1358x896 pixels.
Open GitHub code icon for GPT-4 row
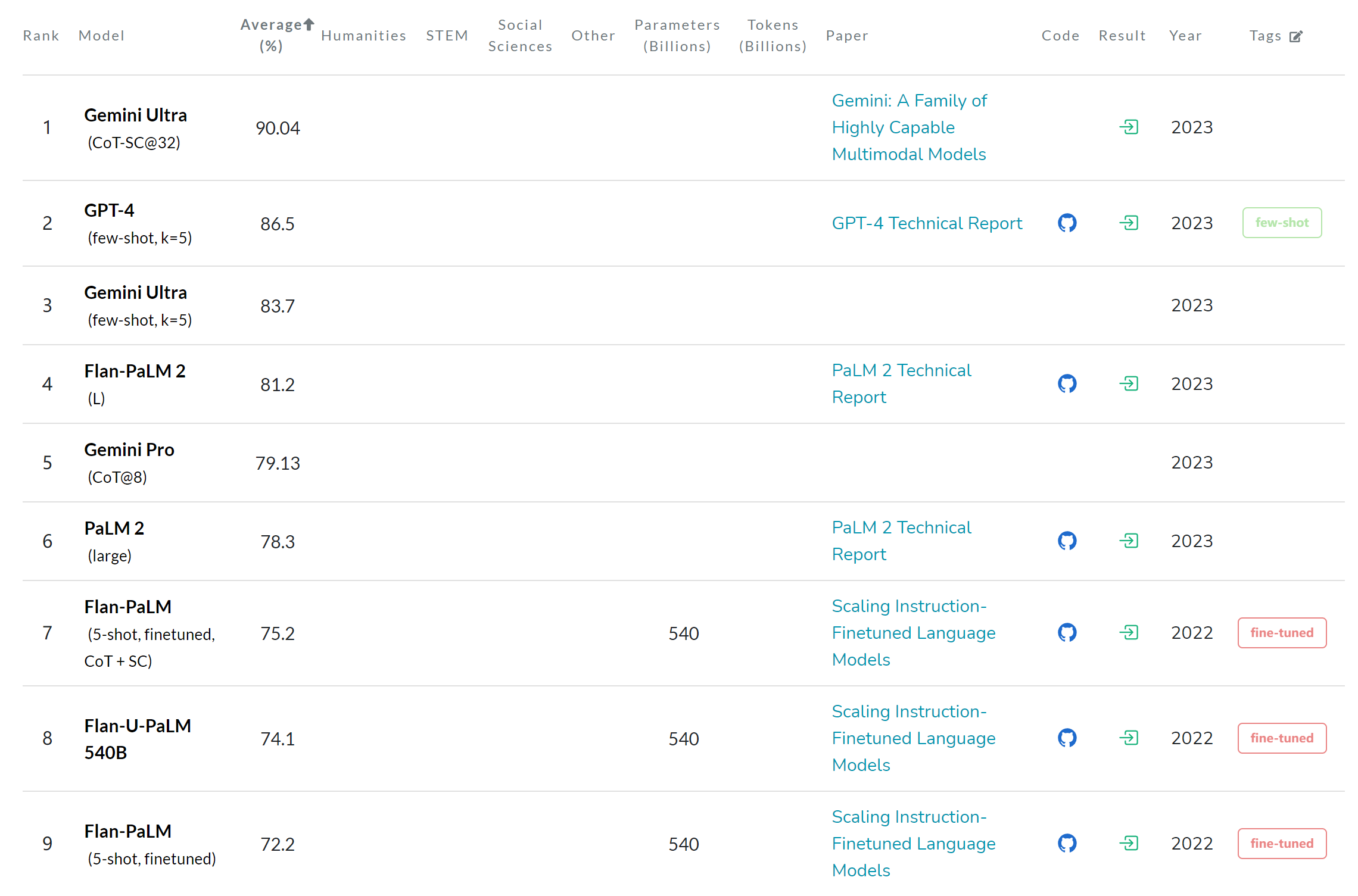click(1067, 223)
